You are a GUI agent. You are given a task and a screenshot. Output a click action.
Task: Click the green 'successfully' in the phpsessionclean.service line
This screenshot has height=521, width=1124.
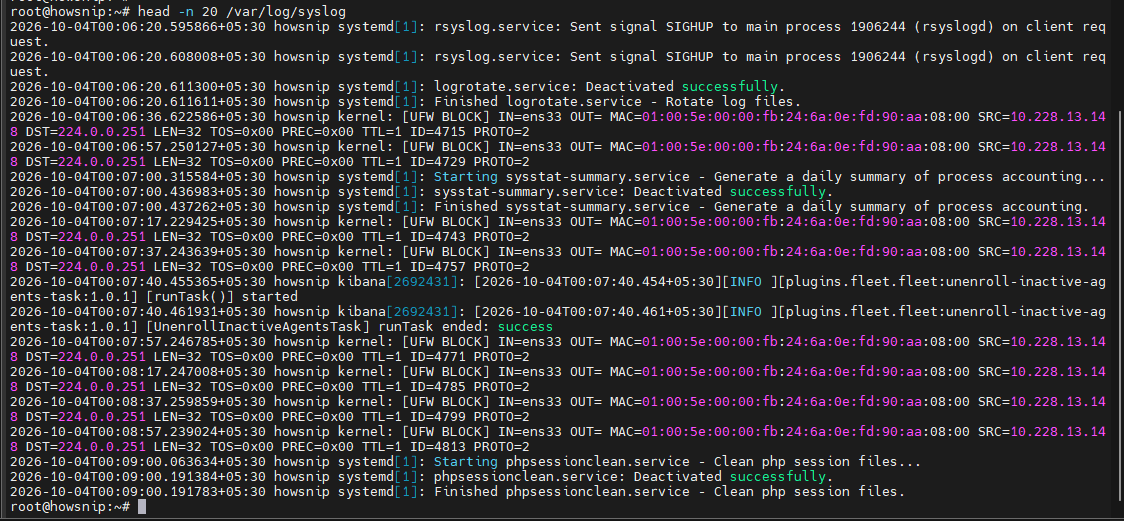(777, 477)
